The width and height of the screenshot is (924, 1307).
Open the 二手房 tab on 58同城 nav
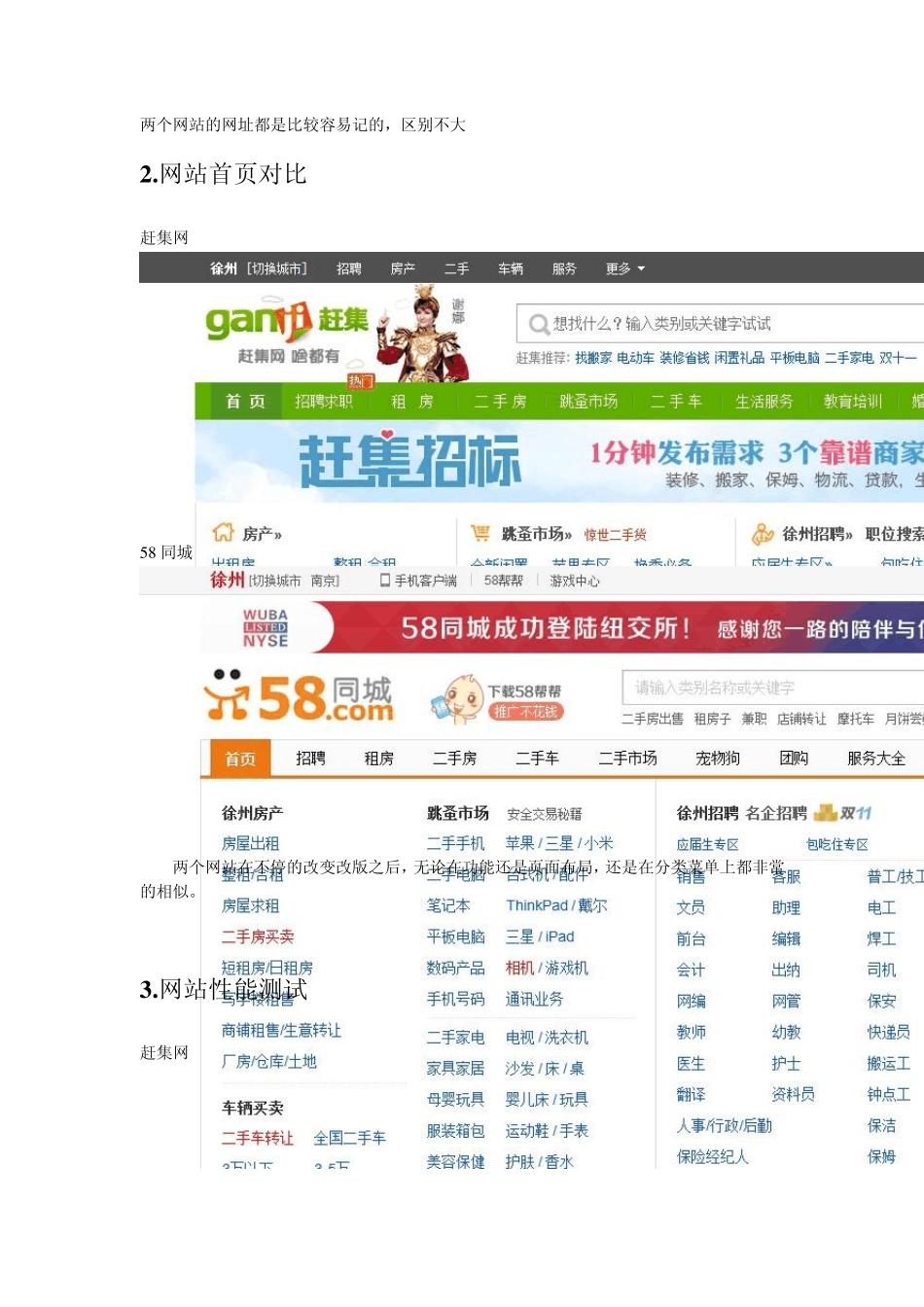click(454, 759)
